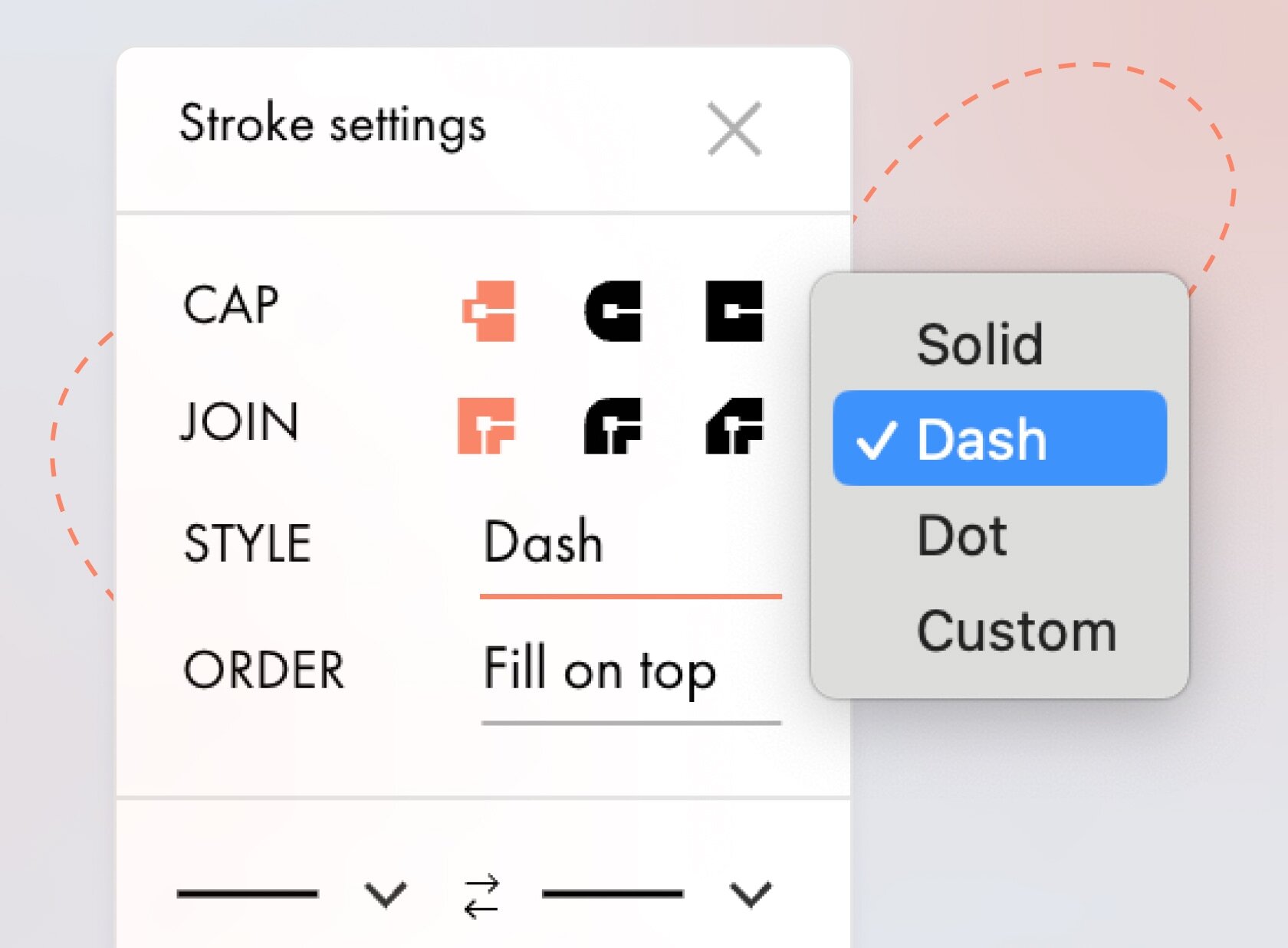This screenshot has height=948, width=1288.
Task: Choose Dot from the style menu
Action: tap(962, 535)
